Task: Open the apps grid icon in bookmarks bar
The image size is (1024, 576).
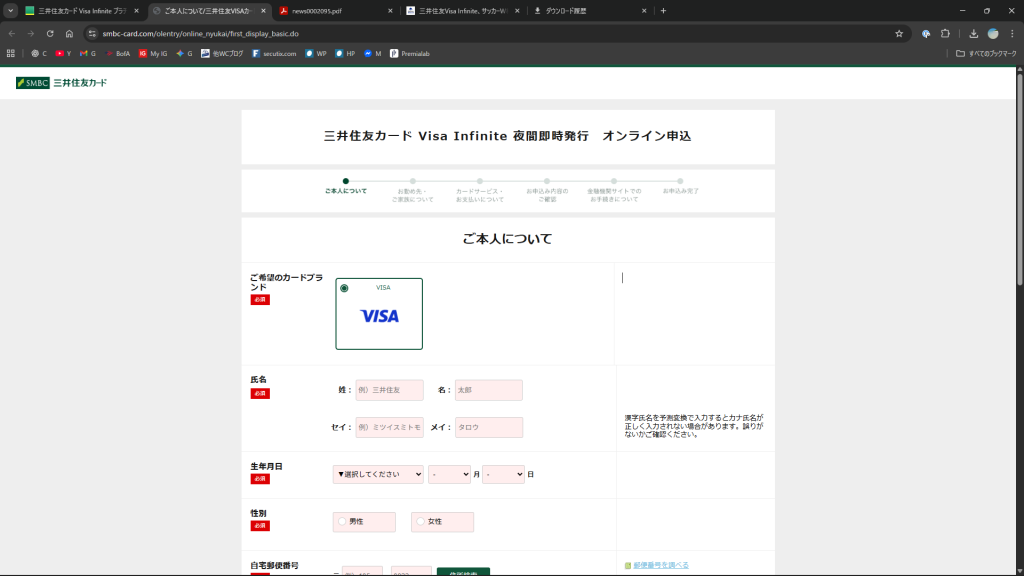Action: pyautogui.click(x=11, y=53)
